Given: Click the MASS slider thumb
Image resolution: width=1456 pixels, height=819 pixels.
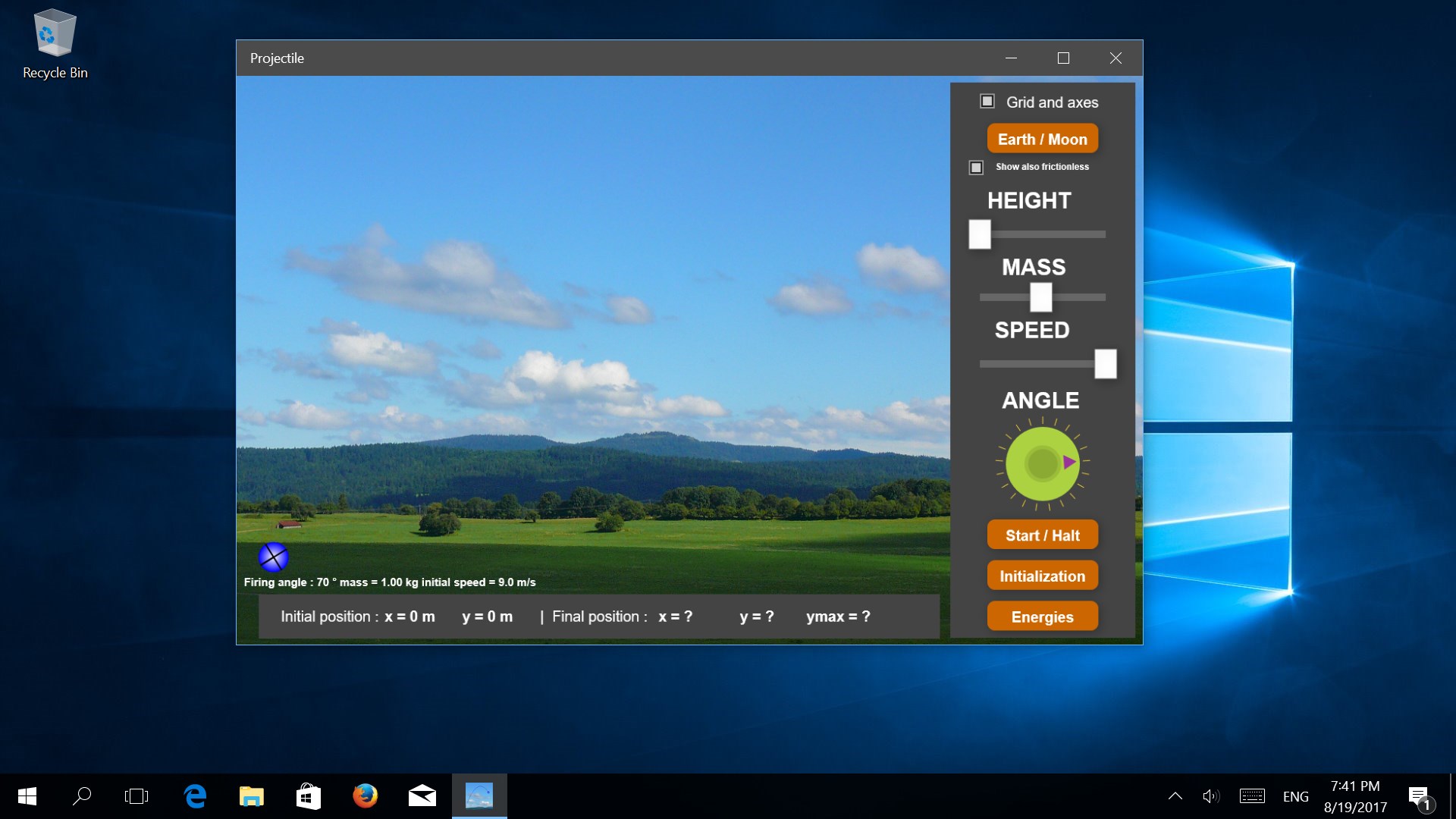Looking at the screenshot, I should (1040, 297).
